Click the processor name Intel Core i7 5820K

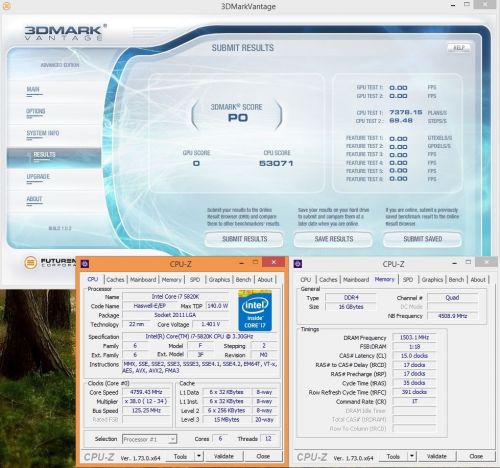(175, 296)
